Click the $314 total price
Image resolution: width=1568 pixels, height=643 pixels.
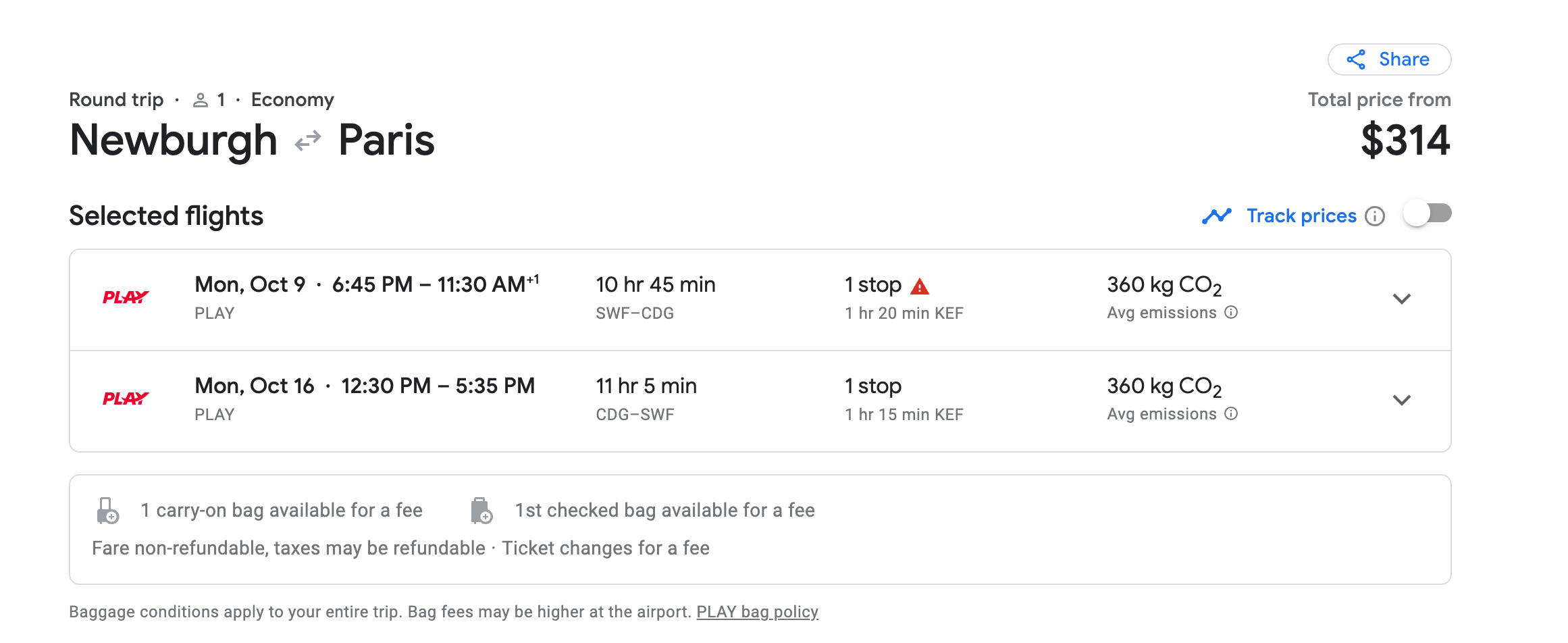(x=1405, y=140)
